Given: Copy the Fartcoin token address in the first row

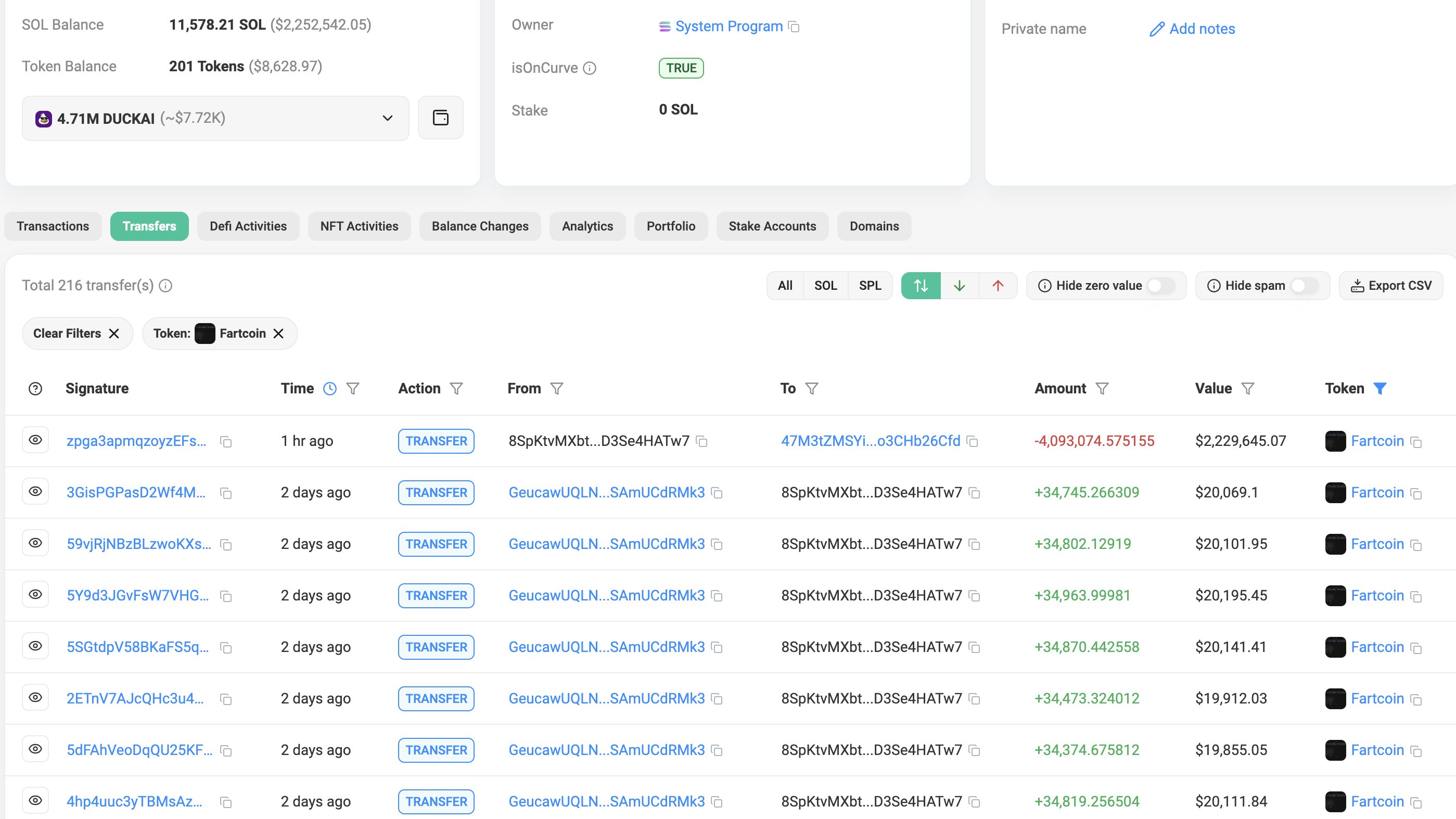Looking at the screenshot, I should tap(1416, 442).
